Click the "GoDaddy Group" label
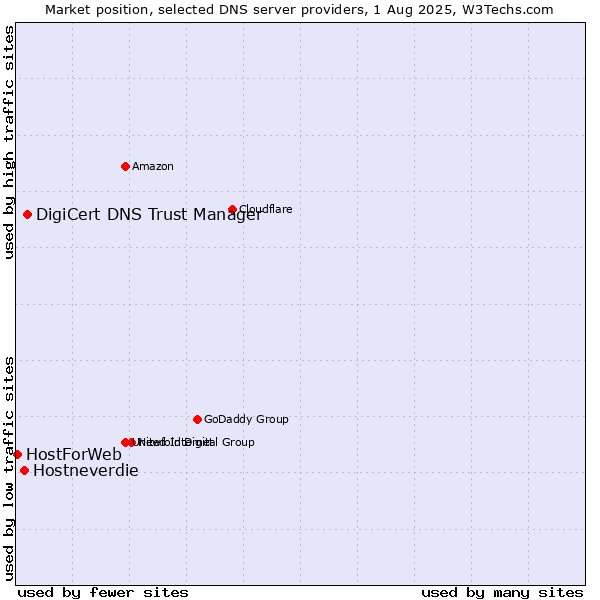This screenshot has height=600, width=600. click(x=246, y=419)
